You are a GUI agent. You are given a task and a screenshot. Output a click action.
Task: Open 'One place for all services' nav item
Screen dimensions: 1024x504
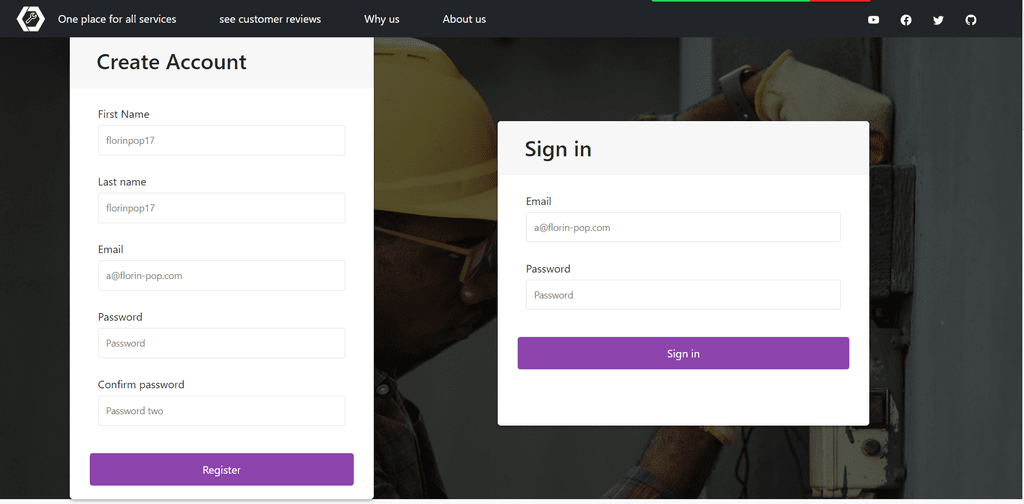[117, 19]
